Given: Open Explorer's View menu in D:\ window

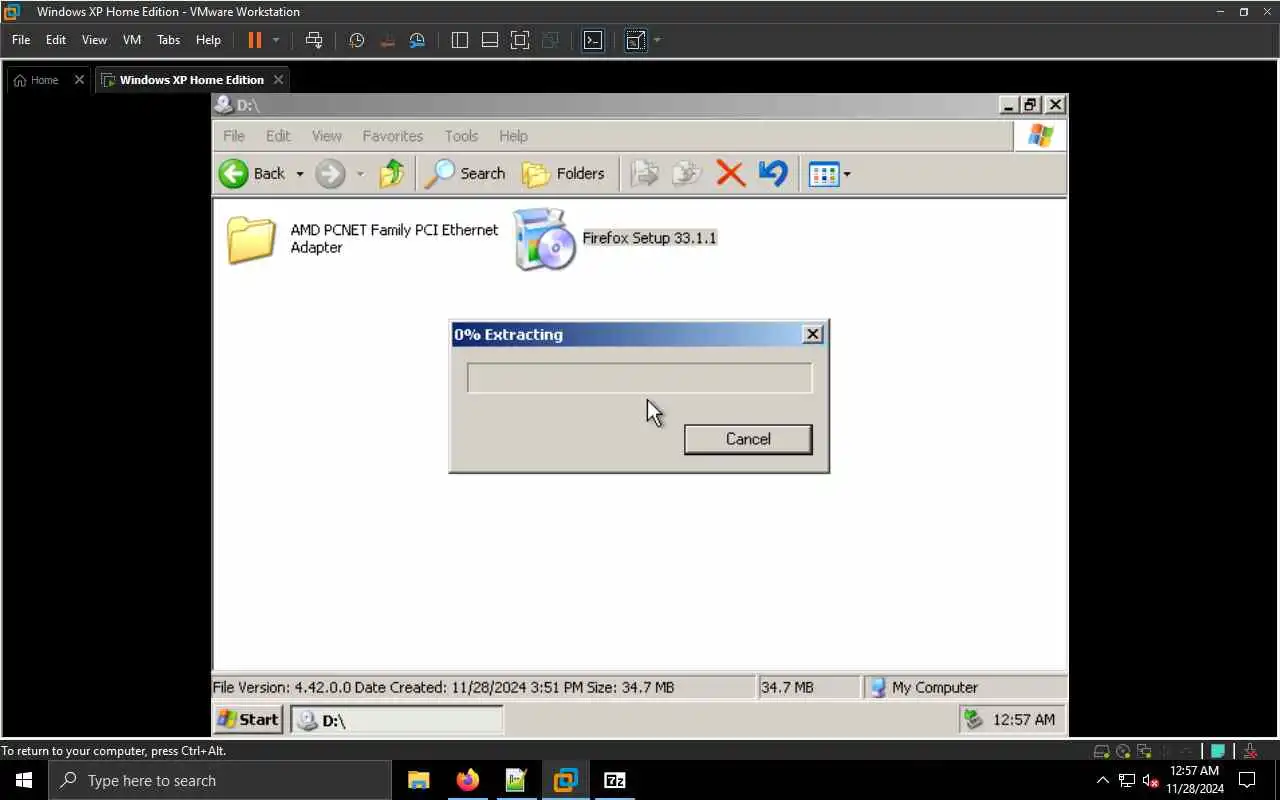Looking at the screenshot, I should coord(327,136).
